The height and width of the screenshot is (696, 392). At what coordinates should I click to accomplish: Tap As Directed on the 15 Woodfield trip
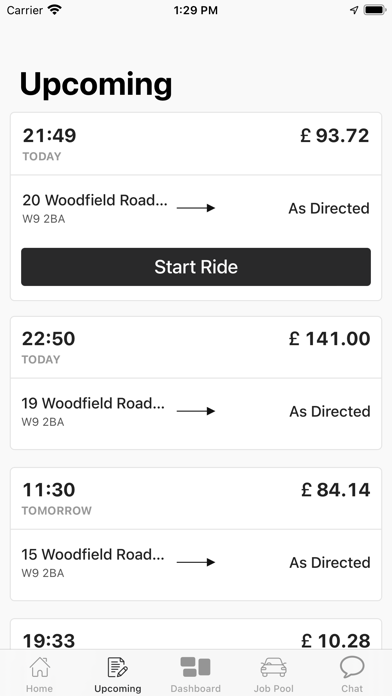pyautogui.click(x=330, y=563)
